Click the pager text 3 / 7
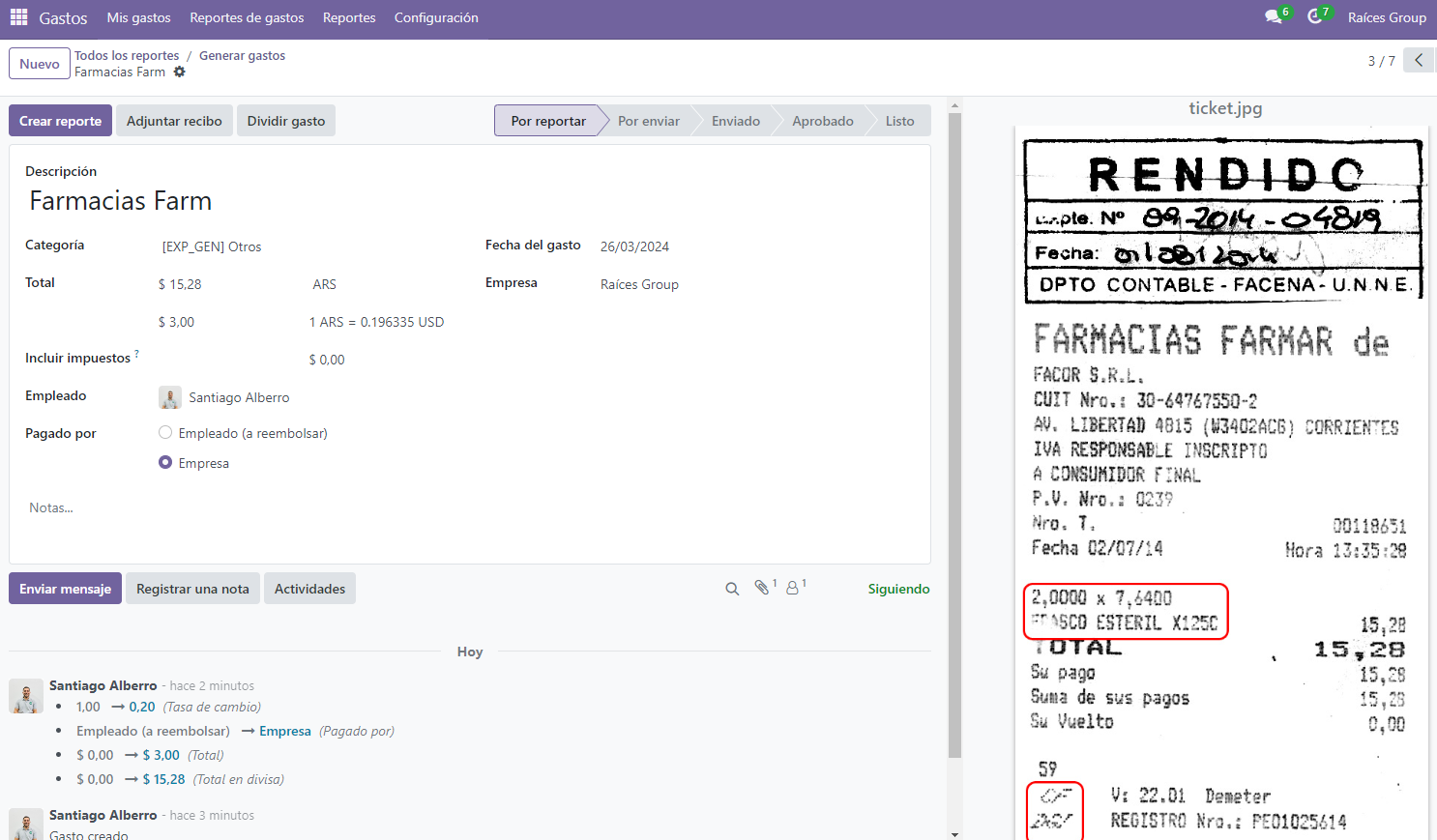1437x840 pixels. [1381, 61]
